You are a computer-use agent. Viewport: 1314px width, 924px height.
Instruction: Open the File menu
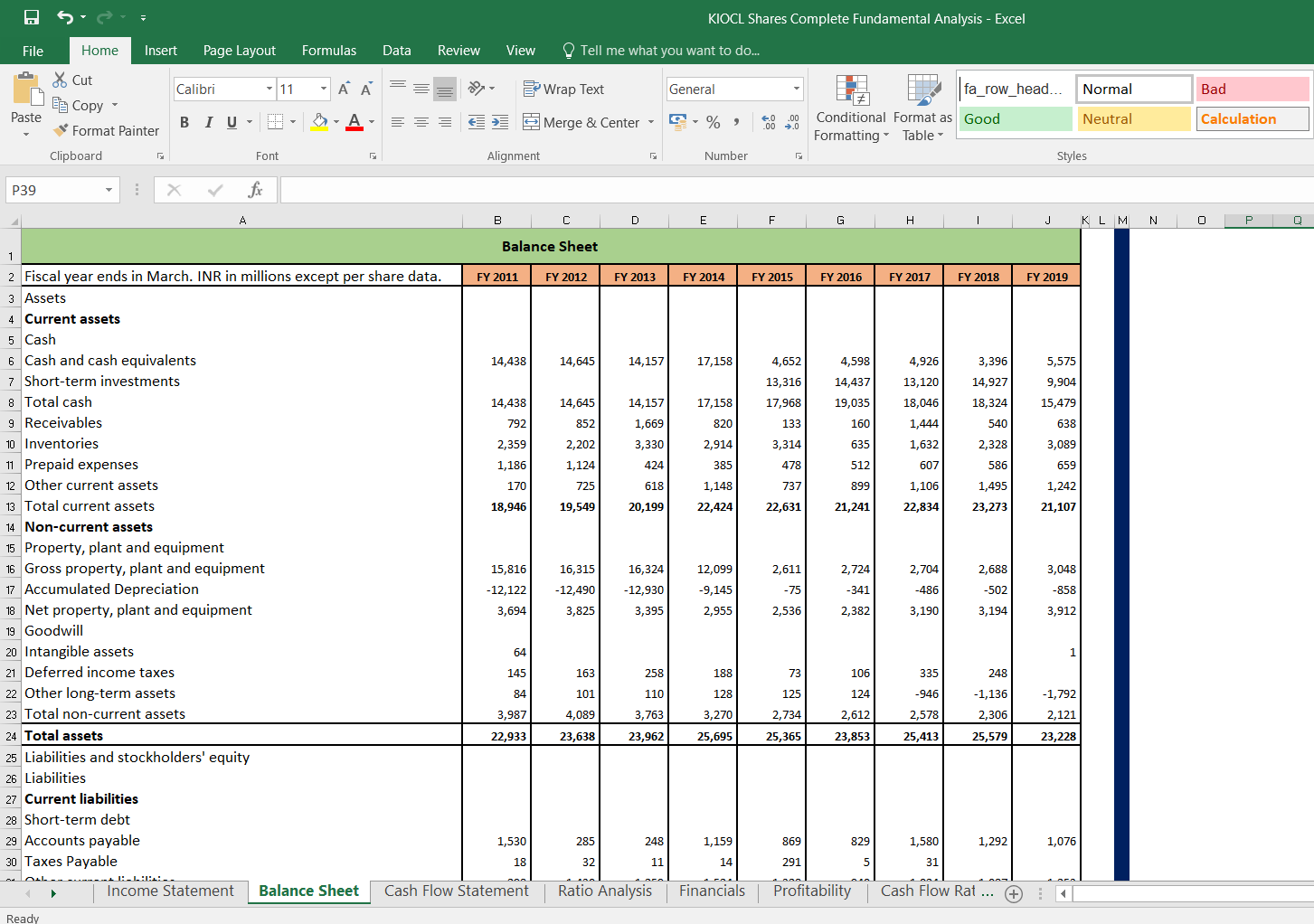click(x=33, y=51)
